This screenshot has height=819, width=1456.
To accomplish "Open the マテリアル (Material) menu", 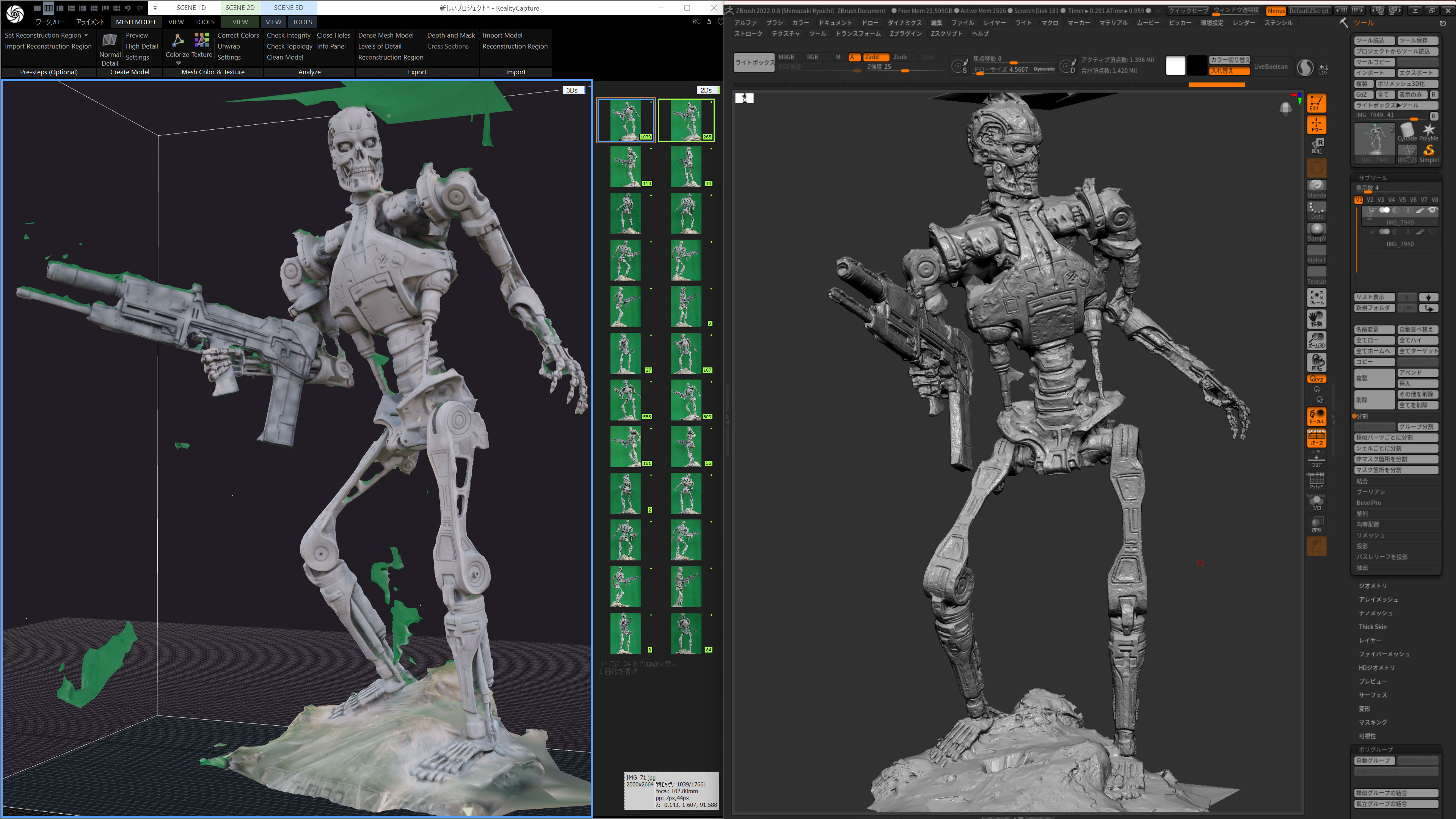I will point(1113,23).
